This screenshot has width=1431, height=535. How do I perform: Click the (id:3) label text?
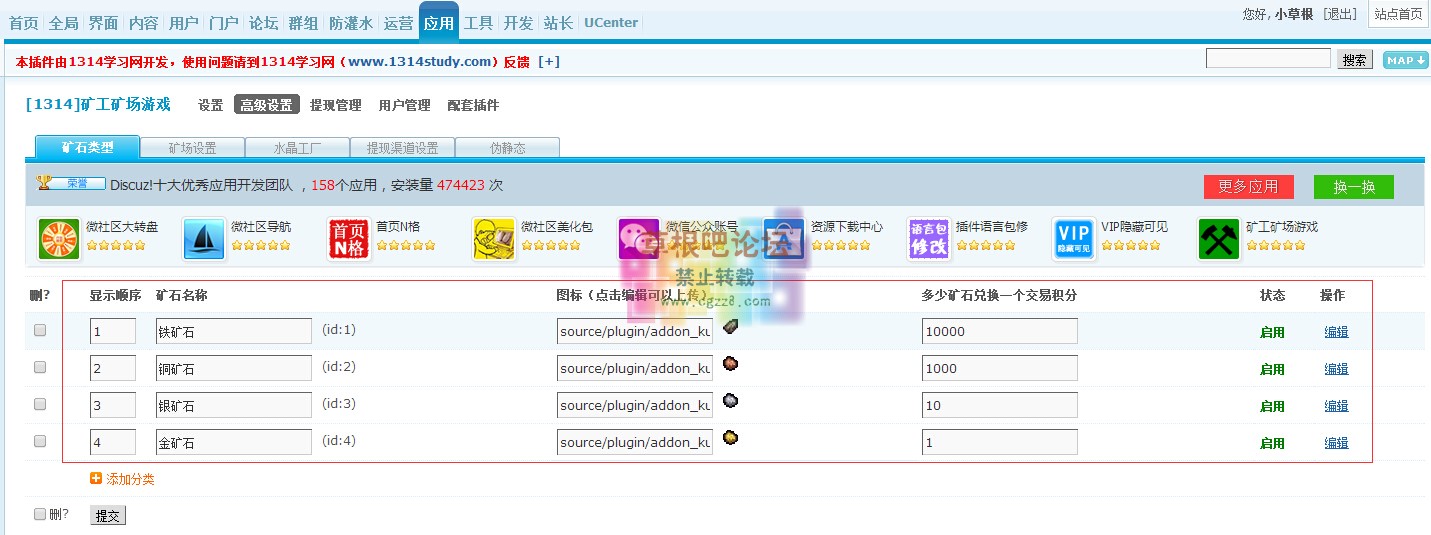pos(339,403)
